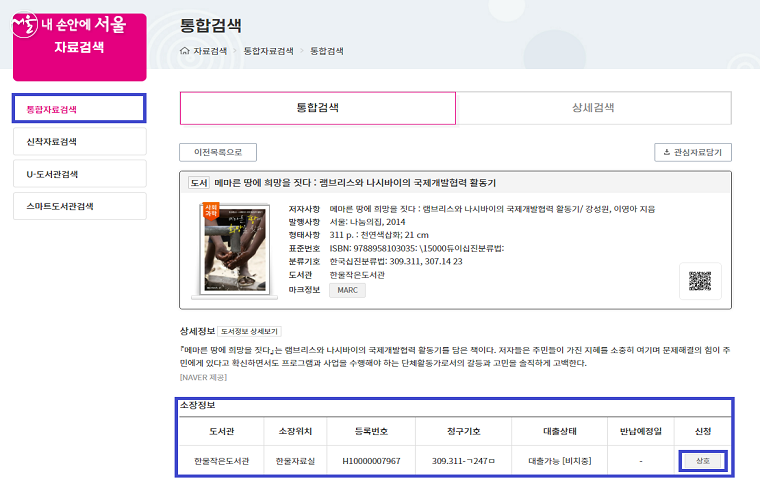Click the classification 309.311, 307.14 23 text
The height and width of the screenshot is (485, 760).
coord(396,261)
